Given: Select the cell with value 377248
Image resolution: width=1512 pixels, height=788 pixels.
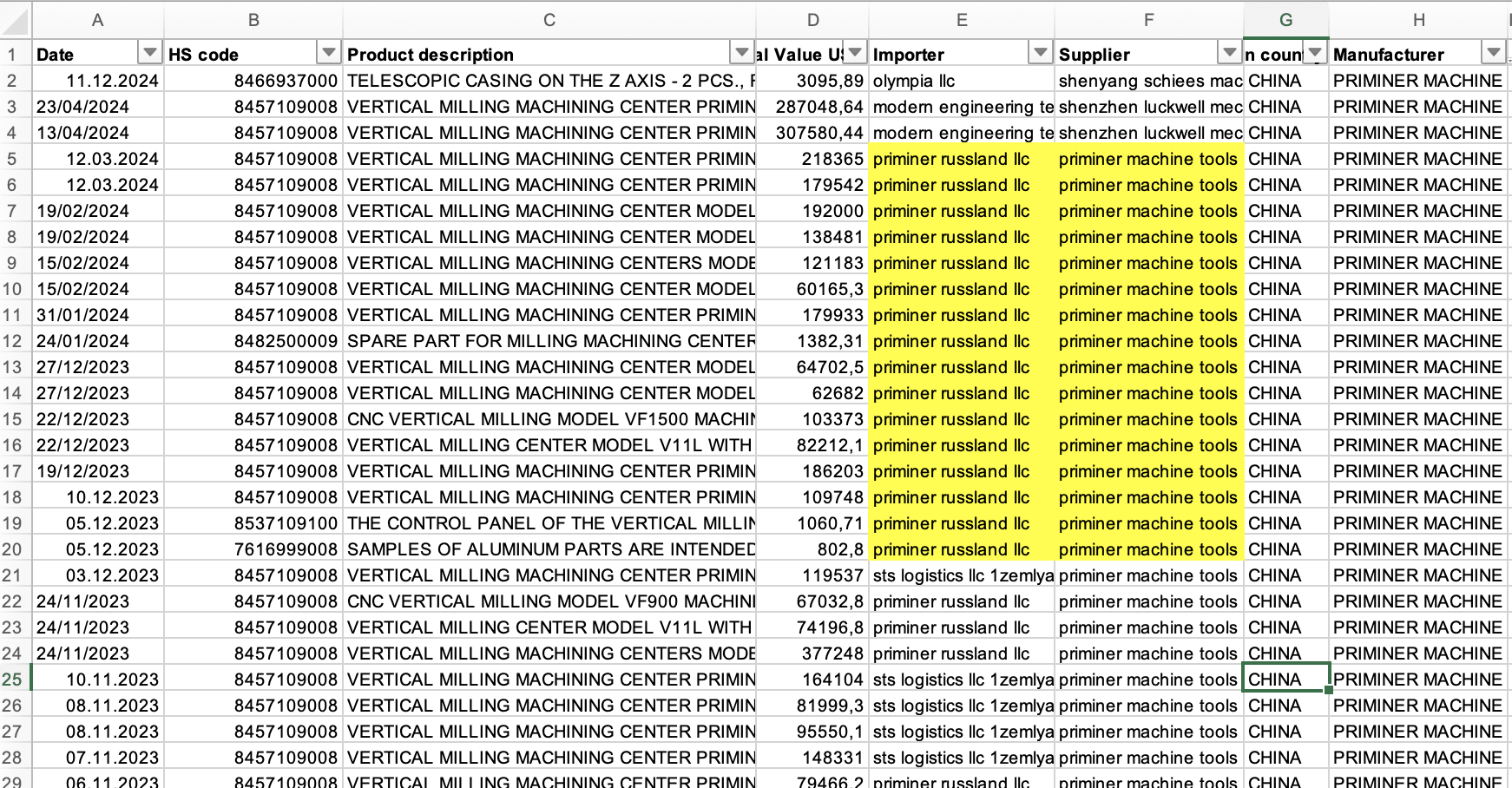Looking at the screenshot, I should point(812,653).
